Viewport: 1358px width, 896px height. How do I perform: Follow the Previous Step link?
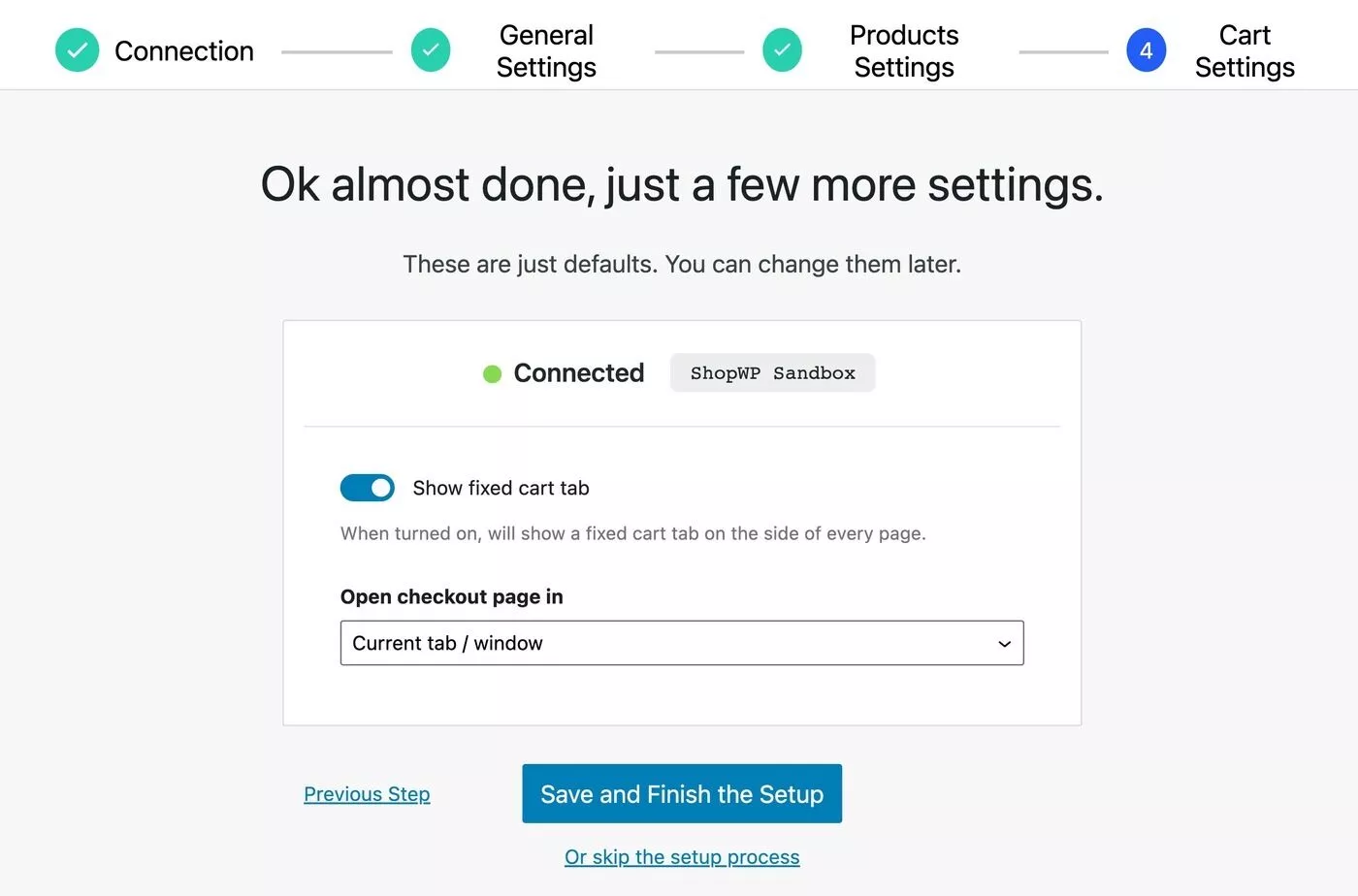pyautogui.click(x=367, y=794)
